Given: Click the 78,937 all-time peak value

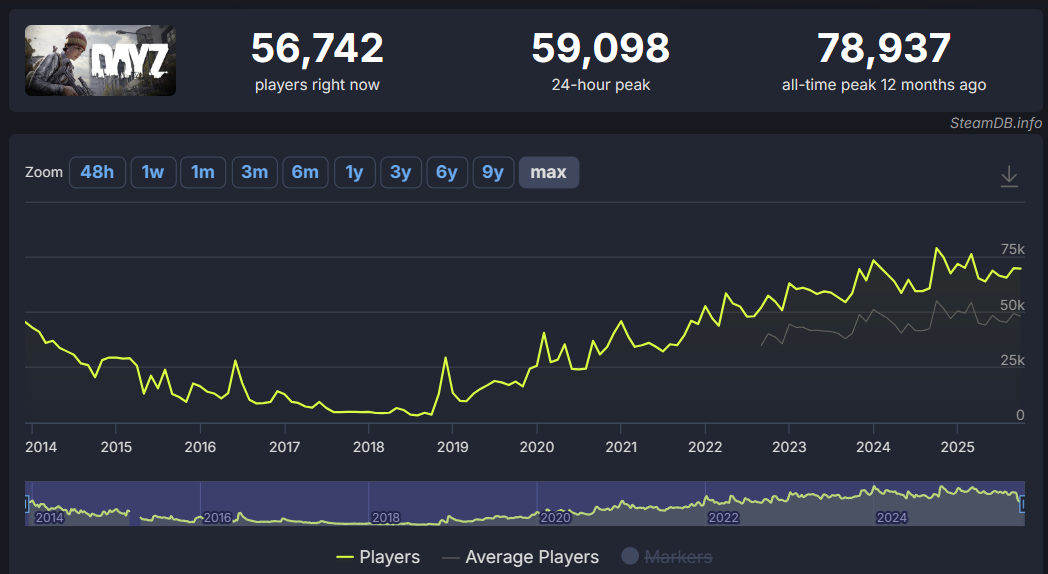Looking at the screenshot, I should pos(884,48).
